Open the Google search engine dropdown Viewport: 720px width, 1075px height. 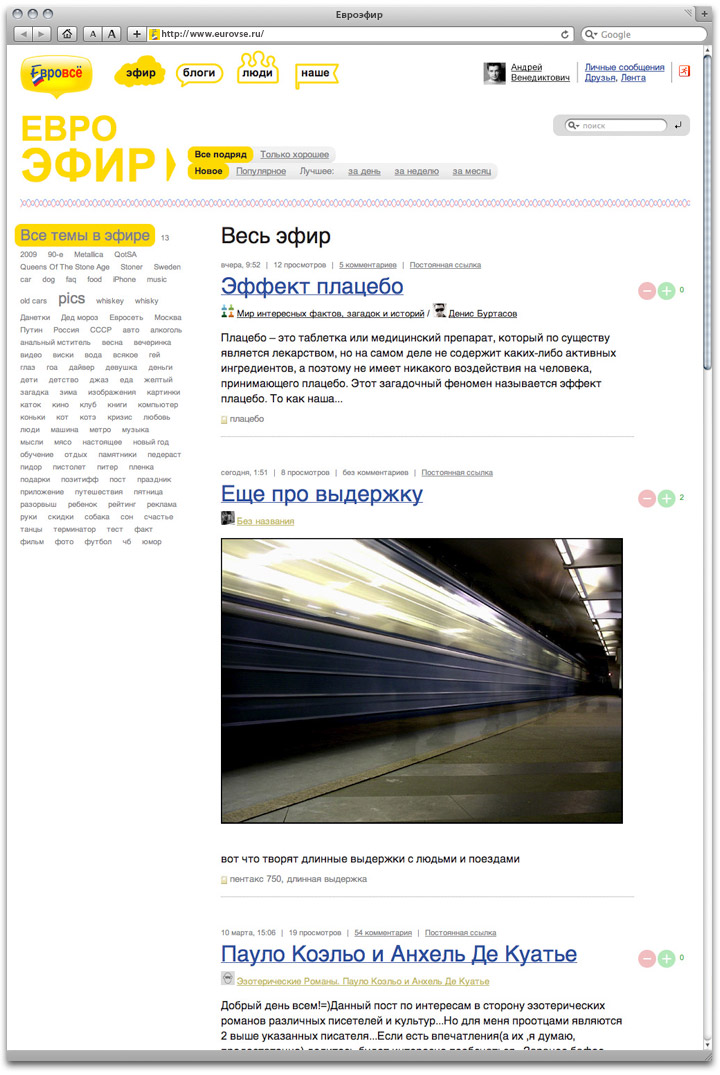coord(591,34)
